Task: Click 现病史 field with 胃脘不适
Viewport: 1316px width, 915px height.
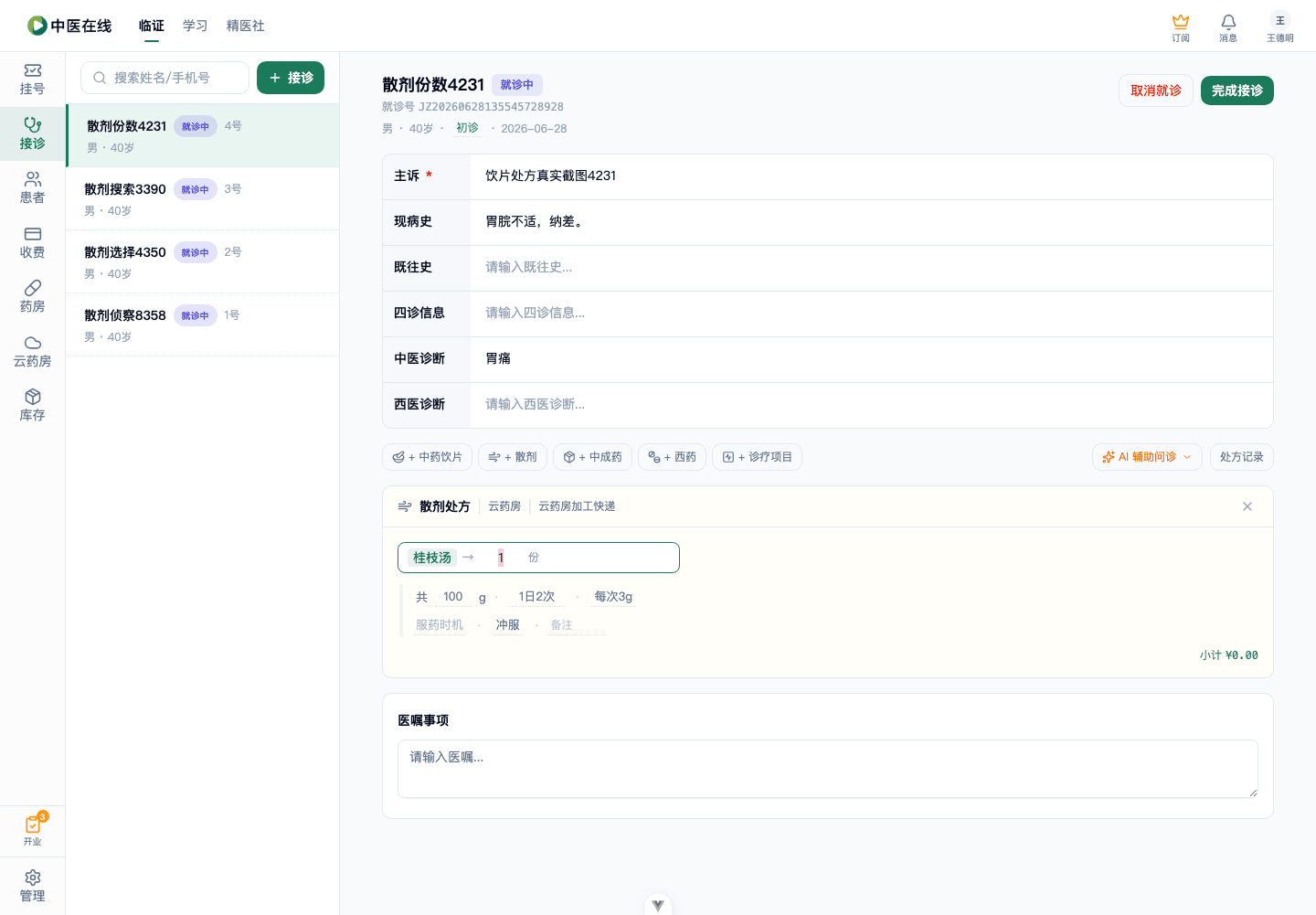Action: [872, 222]
